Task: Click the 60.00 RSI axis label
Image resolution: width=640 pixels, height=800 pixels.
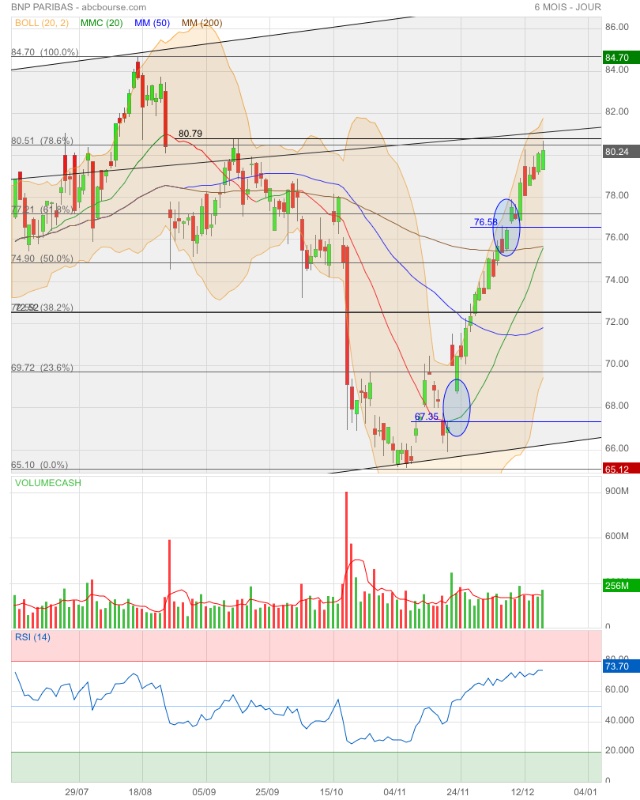Action: click(x=617, y=689)
